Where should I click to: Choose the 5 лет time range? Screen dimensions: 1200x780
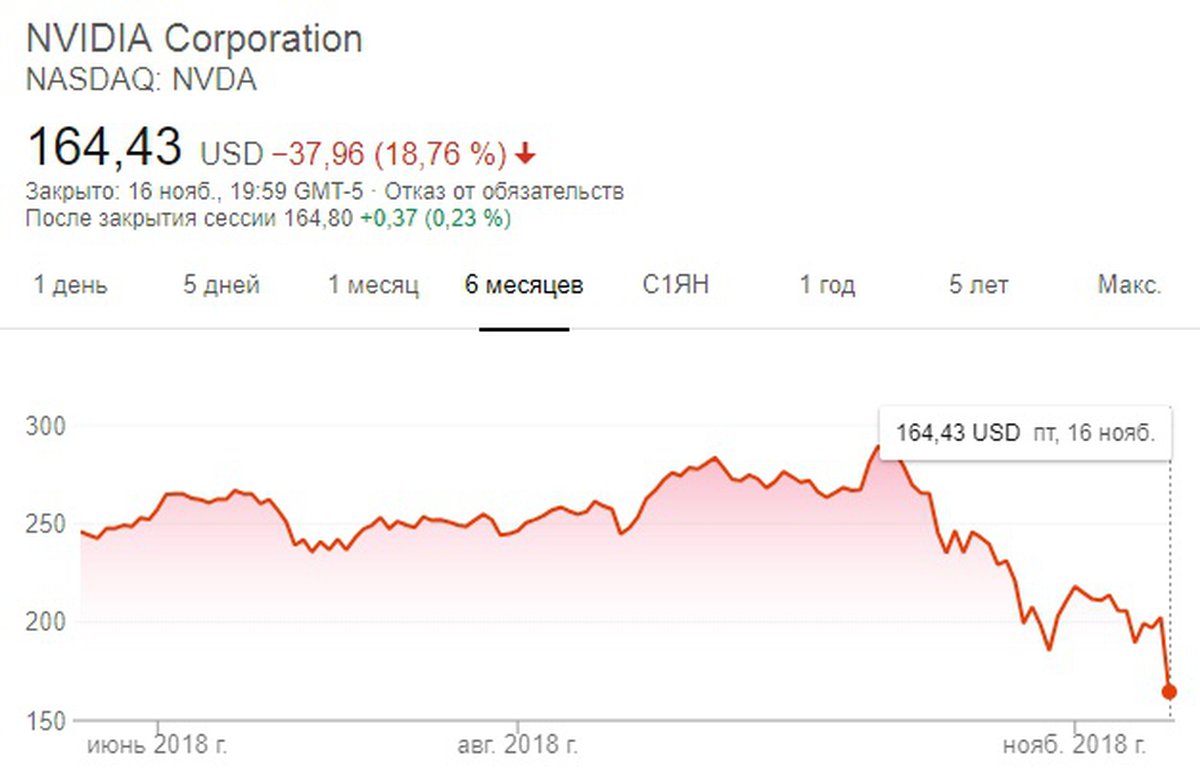tap(979, 285)
